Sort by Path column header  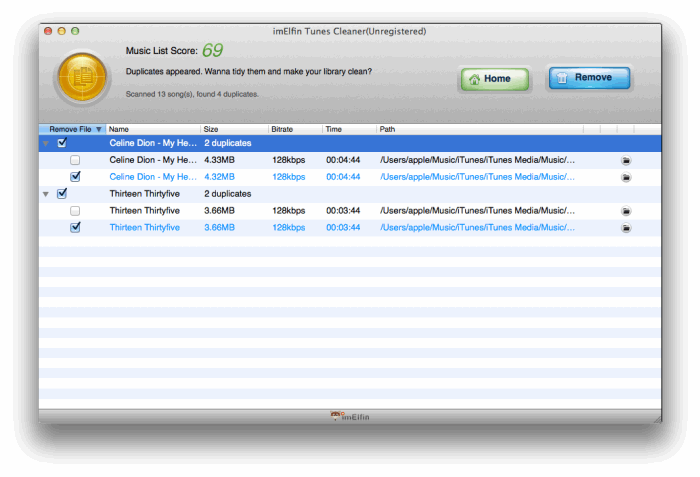(x=480, y=129)
